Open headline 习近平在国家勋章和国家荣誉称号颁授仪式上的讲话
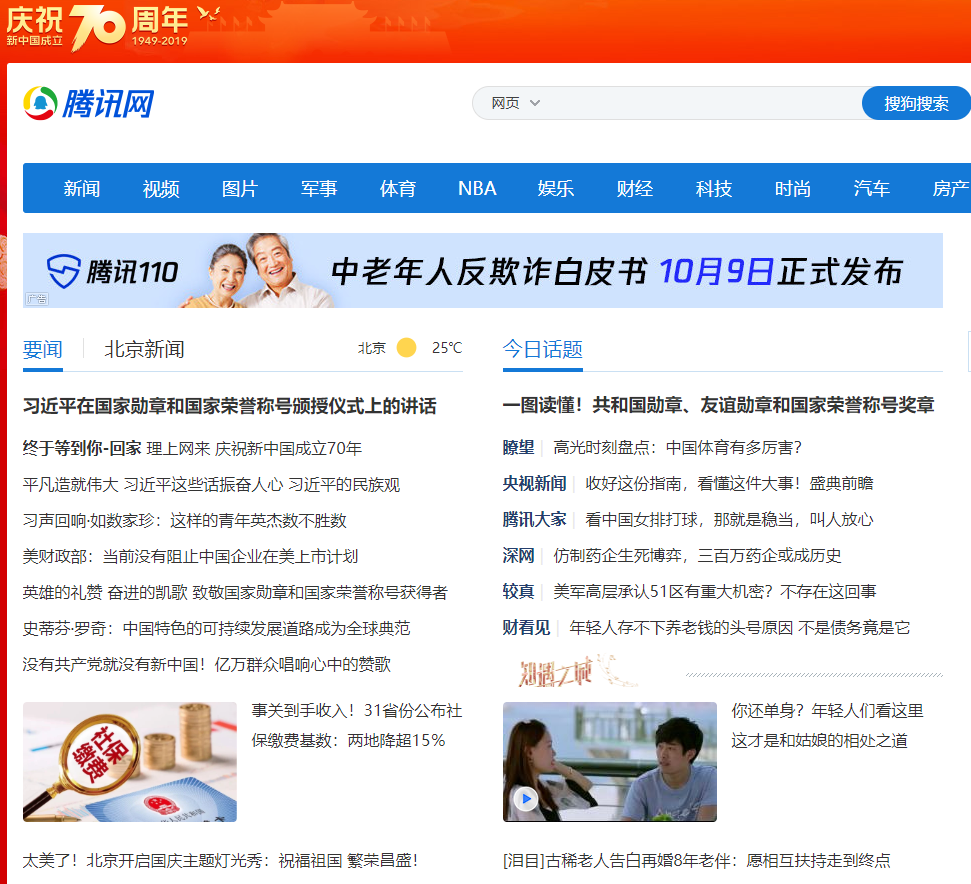The height and width of the screenshot is (884, 971). click(x=230, y=406)
